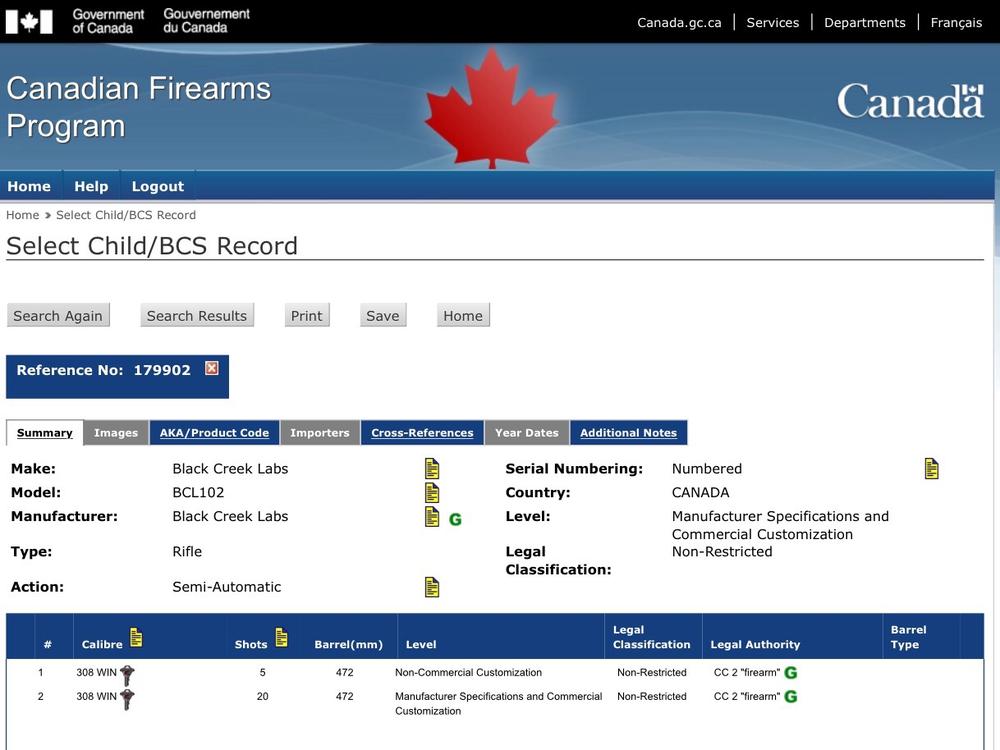Image resolution: width=1000 pixels, height=750 pixels.
Task: Click the Search Again button
Action: [x=58, y=316]
